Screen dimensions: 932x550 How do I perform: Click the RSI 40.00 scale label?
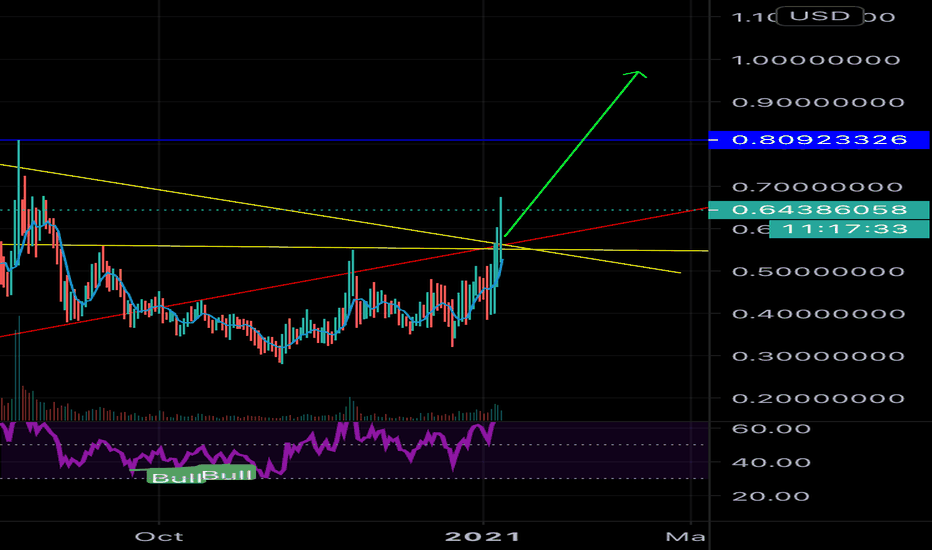click(x=771, y=463)
